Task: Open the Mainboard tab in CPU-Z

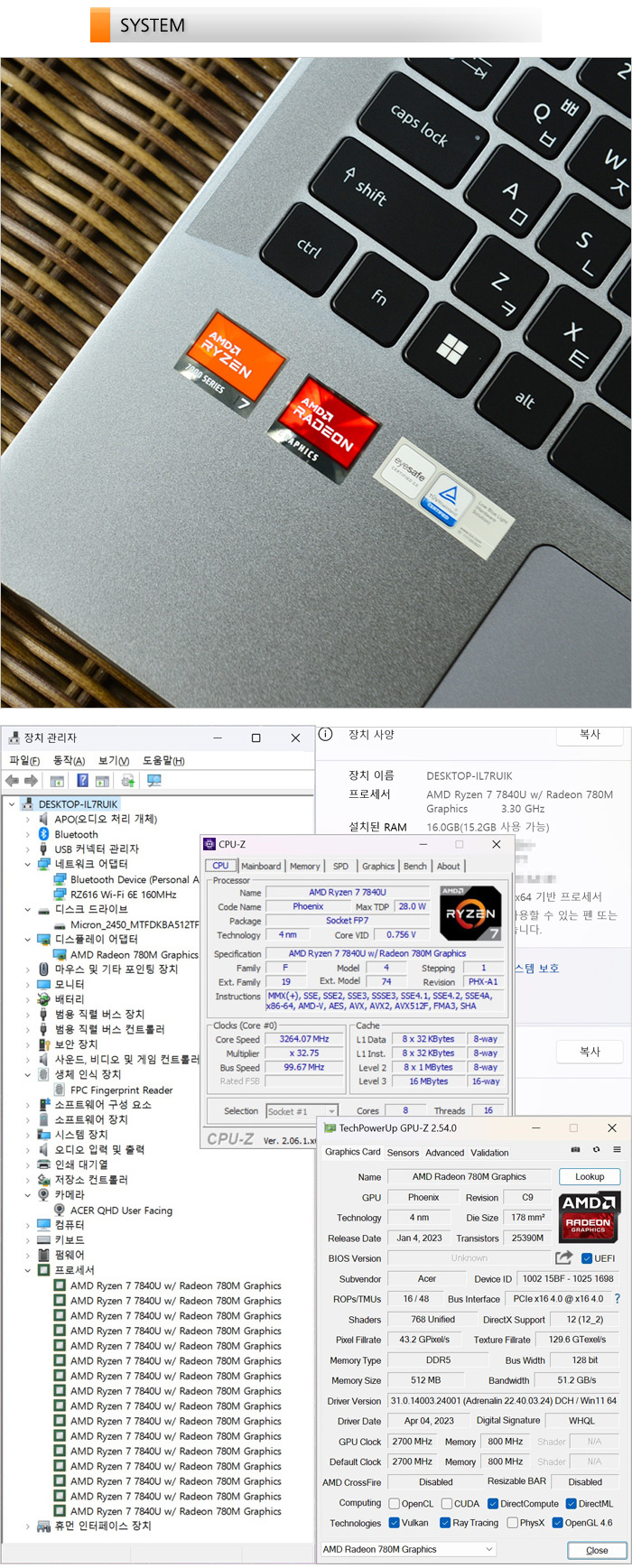Action: point(261,866)
